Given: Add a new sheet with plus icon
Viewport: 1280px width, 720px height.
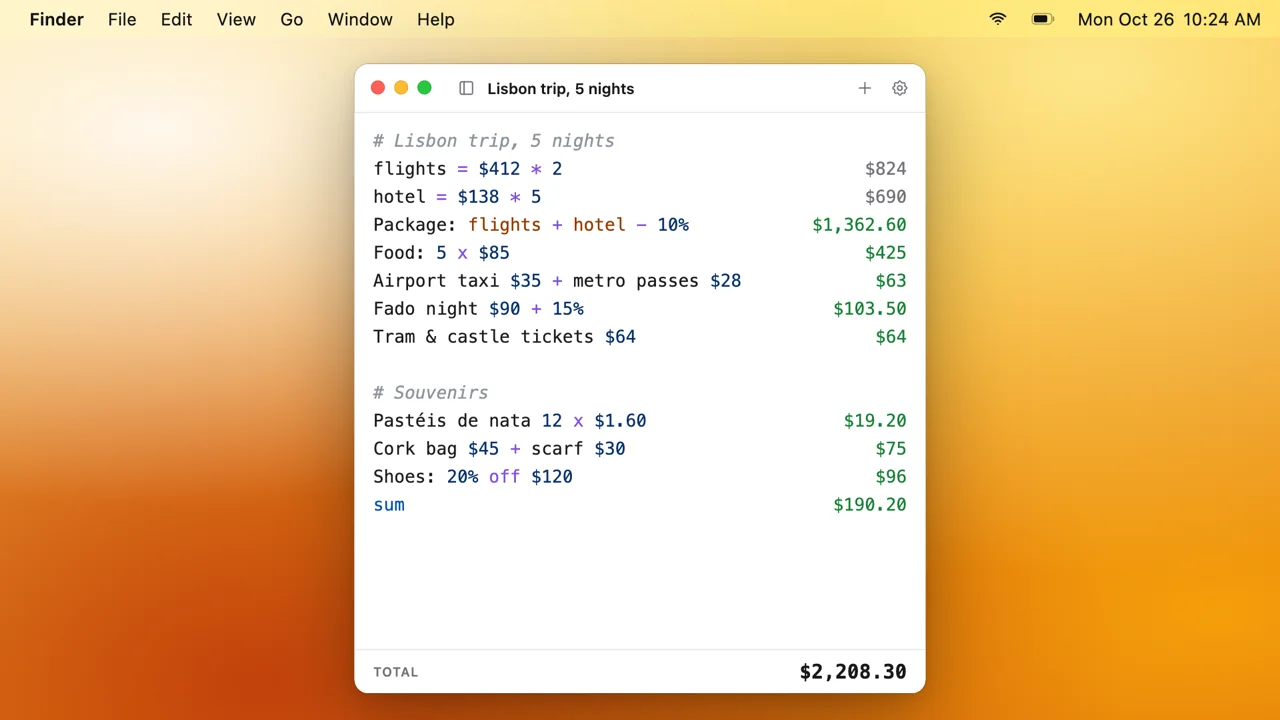Looking at the screenshot, I should (x=865, y=88).
